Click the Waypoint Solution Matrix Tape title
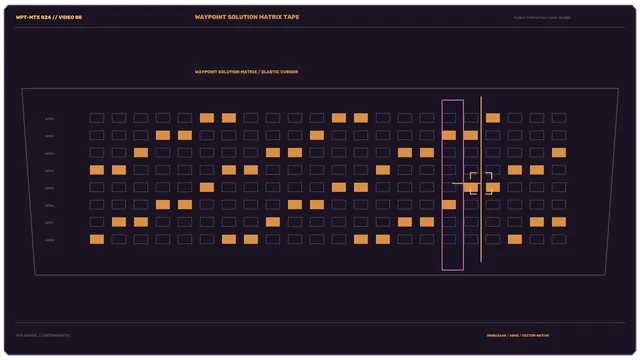Screen dimensions: 640x360 tap(247, 17)
